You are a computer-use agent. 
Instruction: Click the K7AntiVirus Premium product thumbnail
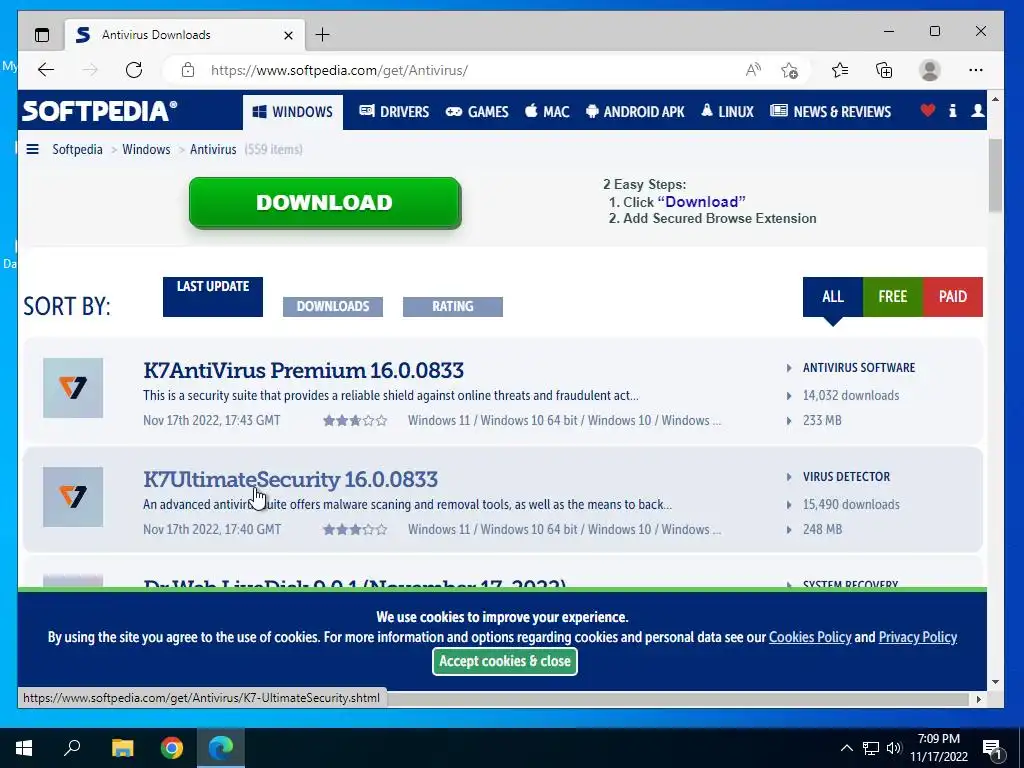pyautogui.click(x=73, y=388)
